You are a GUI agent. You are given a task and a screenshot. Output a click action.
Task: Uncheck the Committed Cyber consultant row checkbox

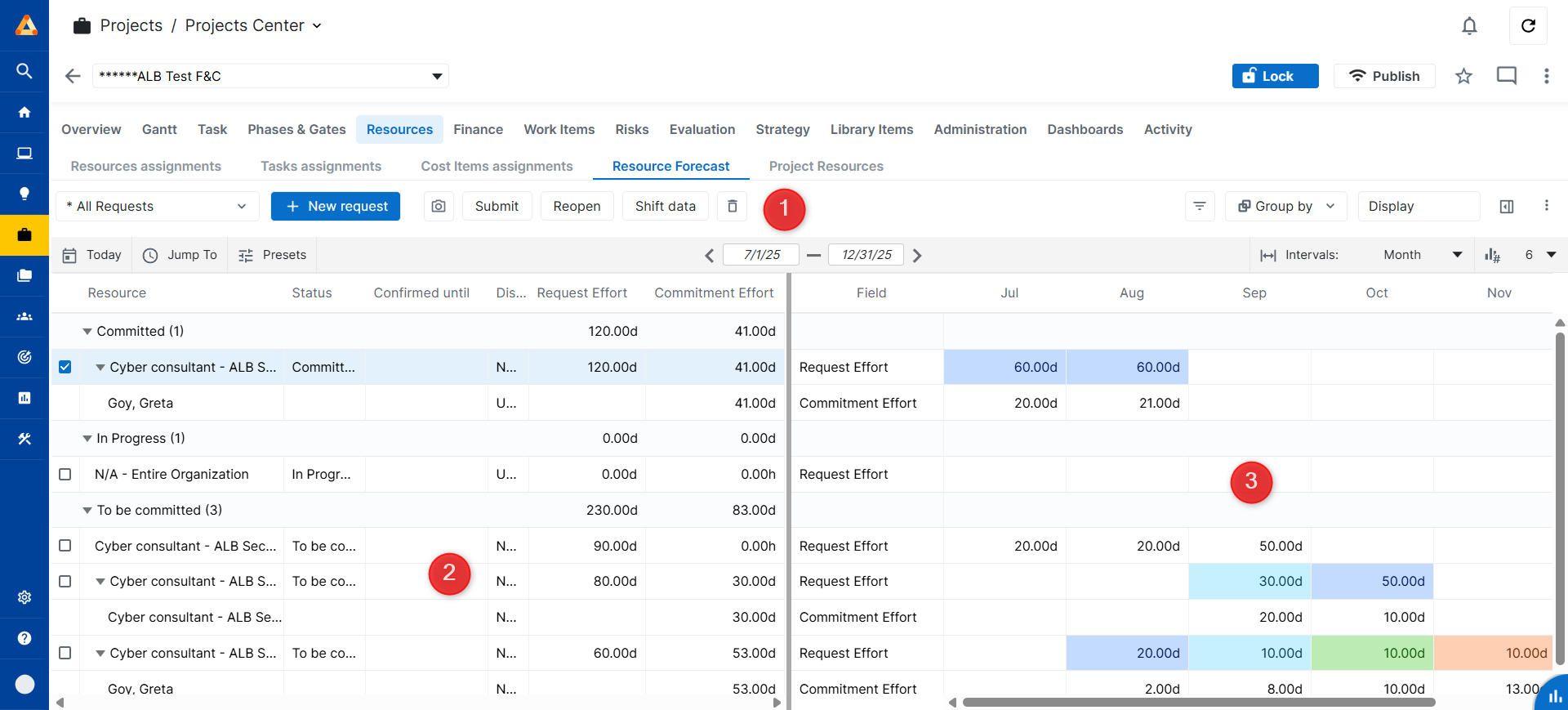[65, 367]
